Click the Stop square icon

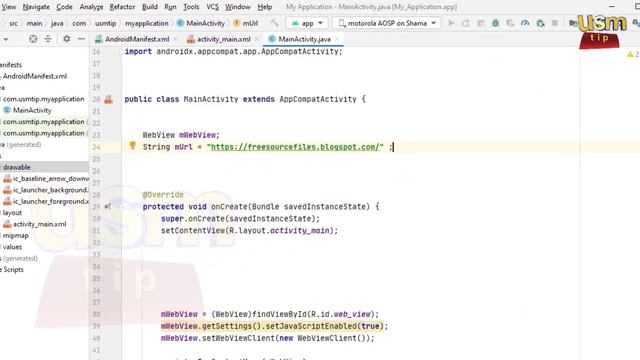[x=555, y=23]
